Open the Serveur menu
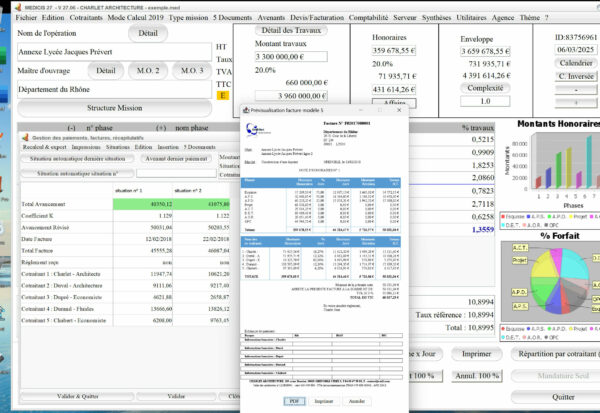The width and height of the screenshot is (600, 413). pos(404,18)
